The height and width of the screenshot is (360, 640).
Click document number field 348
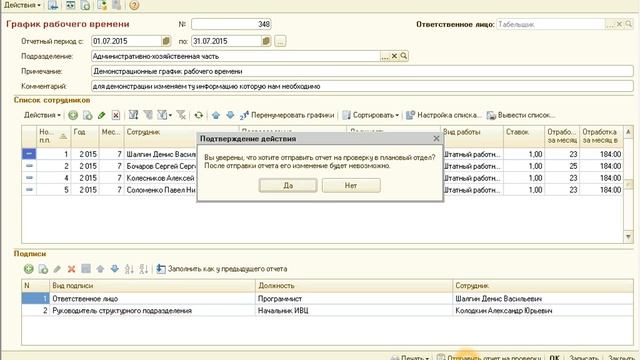point(231,24)
